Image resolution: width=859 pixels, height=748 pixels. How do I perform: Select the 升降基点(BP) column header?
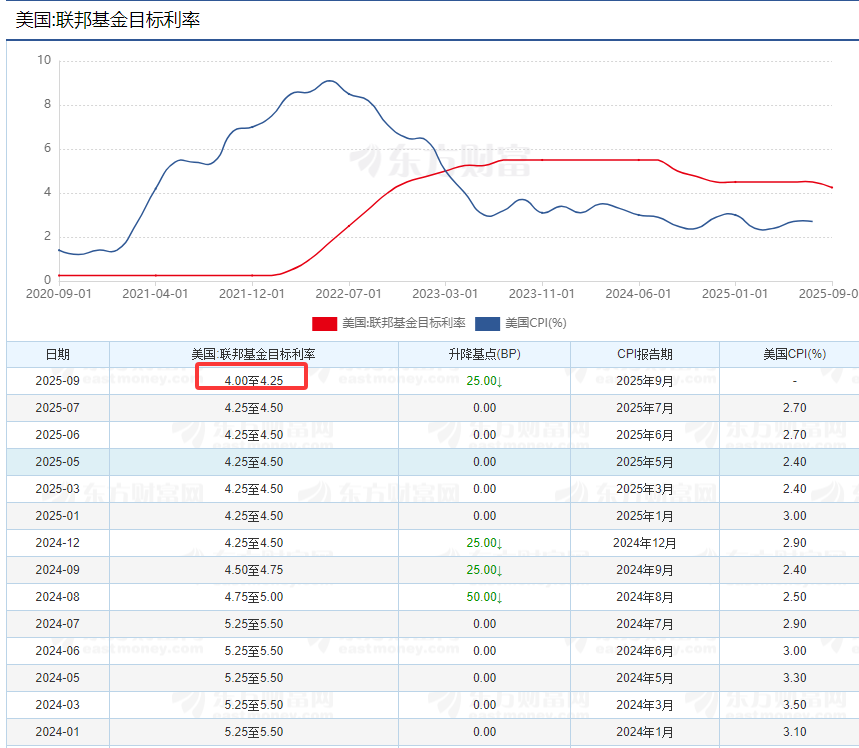pyautogui.click(x=484, y=354)
